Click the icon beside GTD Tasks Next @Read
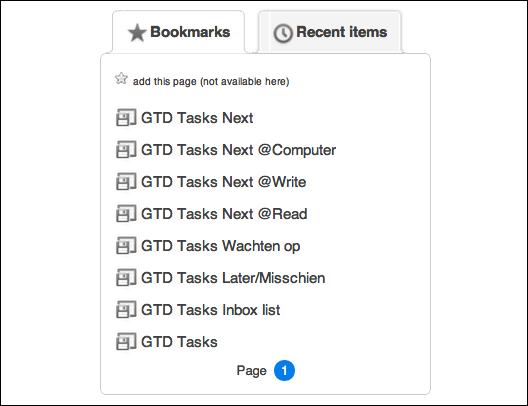Image resolution: width=528 pixels, height=406 pixels. point(126,213)
